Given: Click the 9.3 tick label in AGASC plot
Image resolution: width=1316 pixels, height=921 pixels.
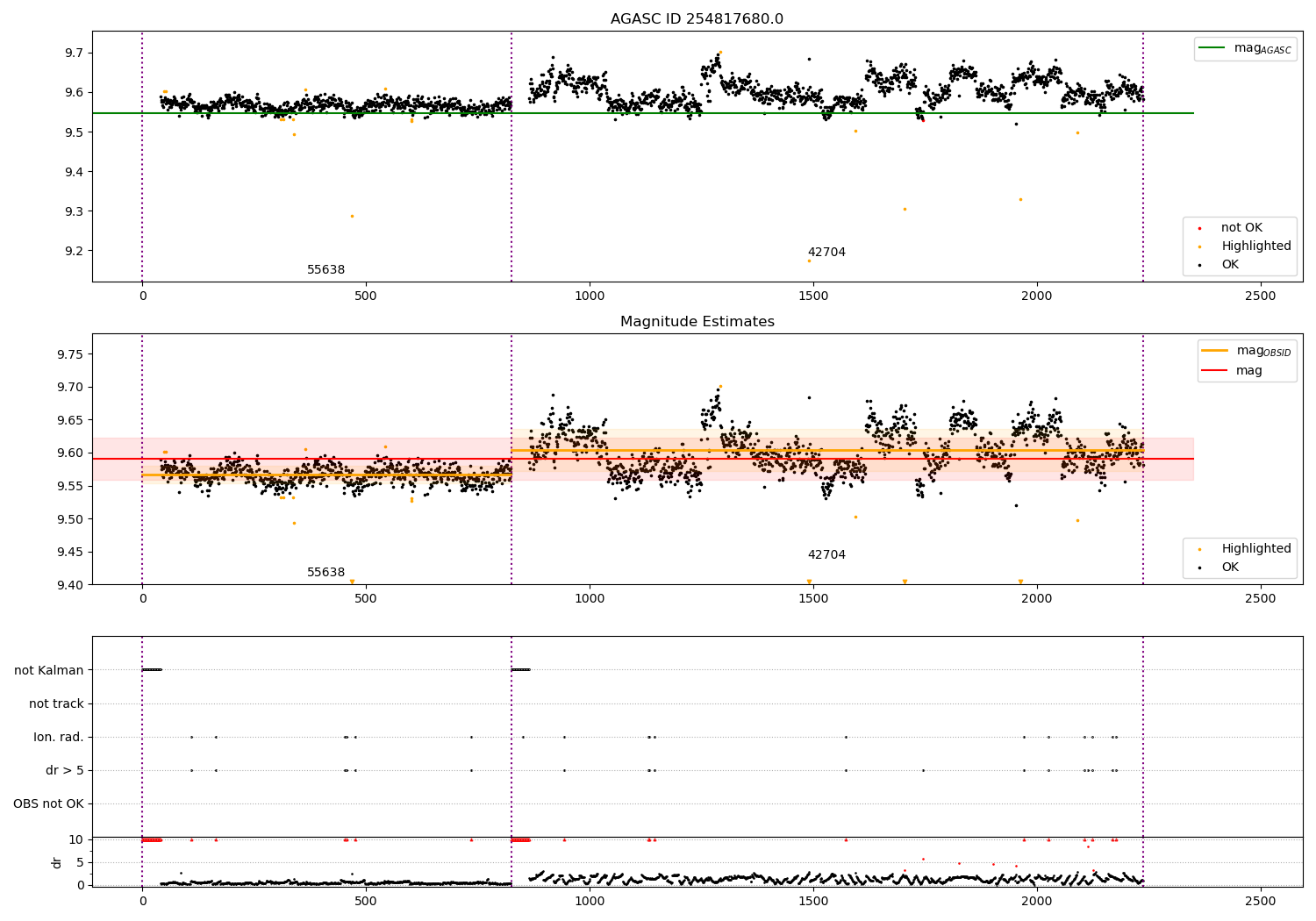Looking at the screenshot, I should click(x=75, y=211).
